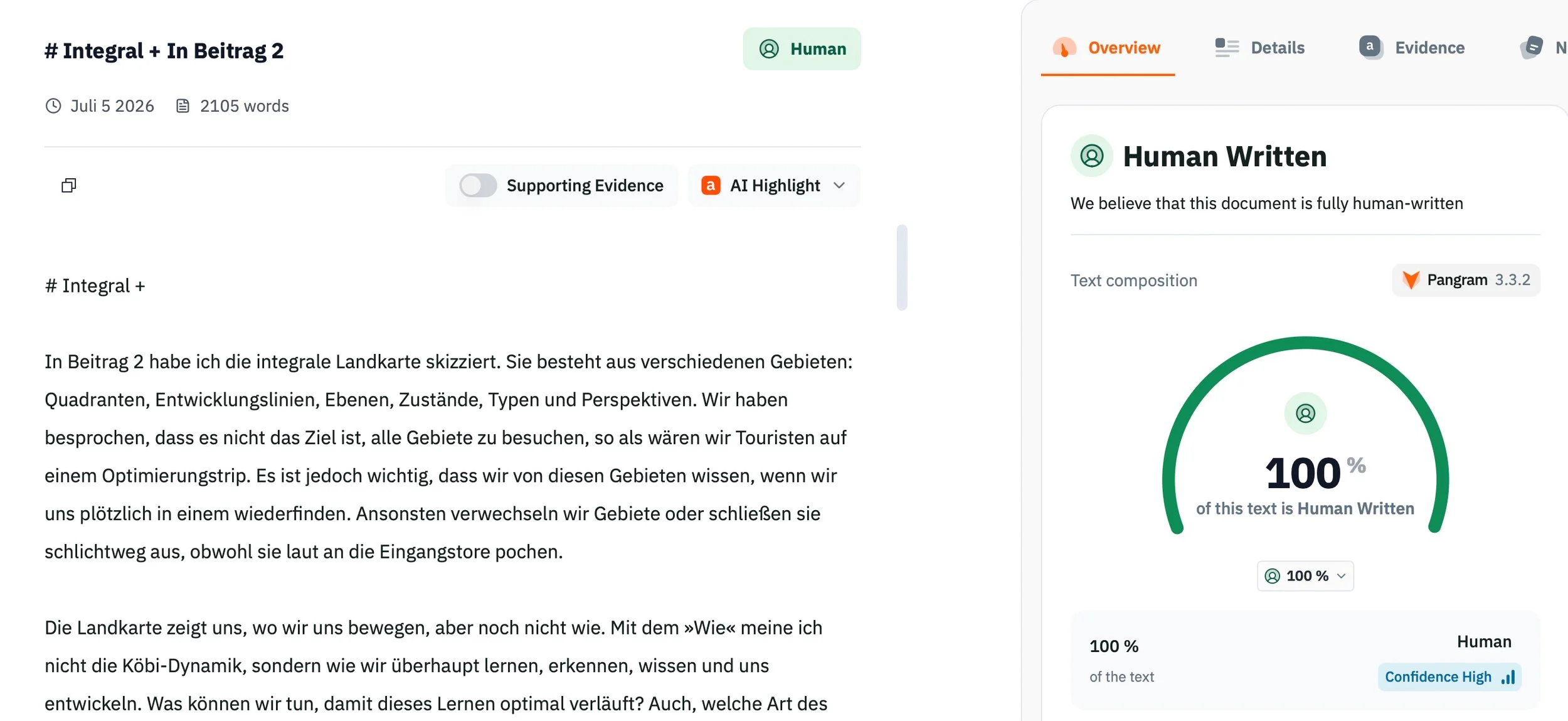Click the document icon beside 2105 words
The image size is (1568, 721).
tap(183, 106)
